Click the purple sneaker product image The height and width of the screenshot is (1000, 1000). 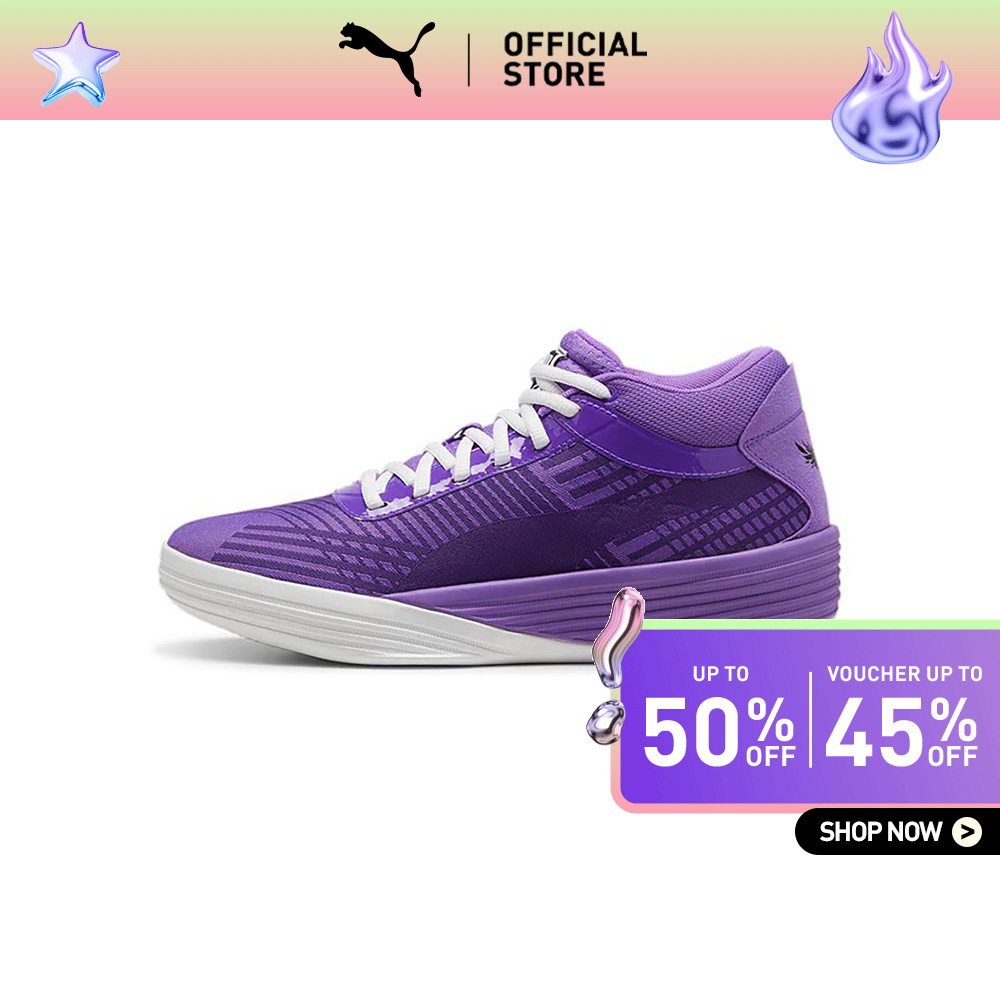(x=499, y=497)
